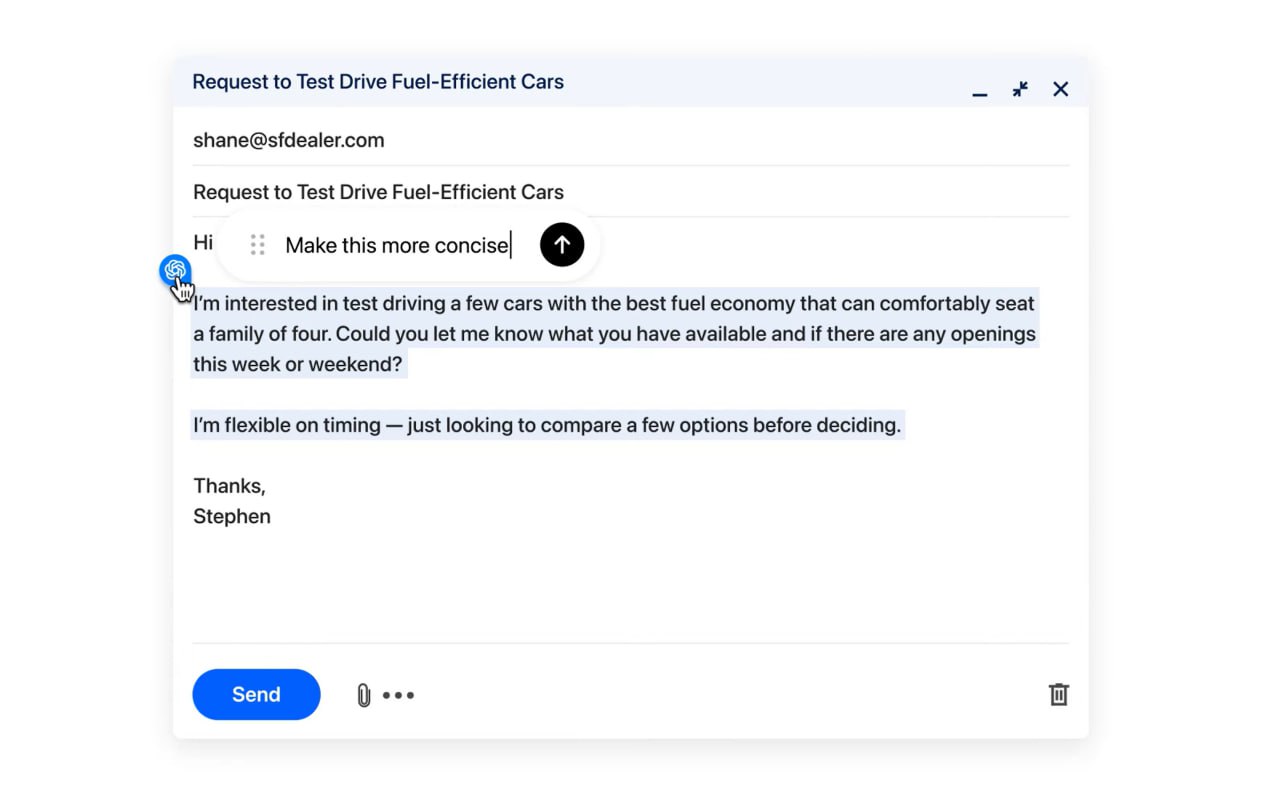Screen dimensions: 1280x801
Task: Click the "I'm flexible on timing" sentence
Action: click(547, 425)
